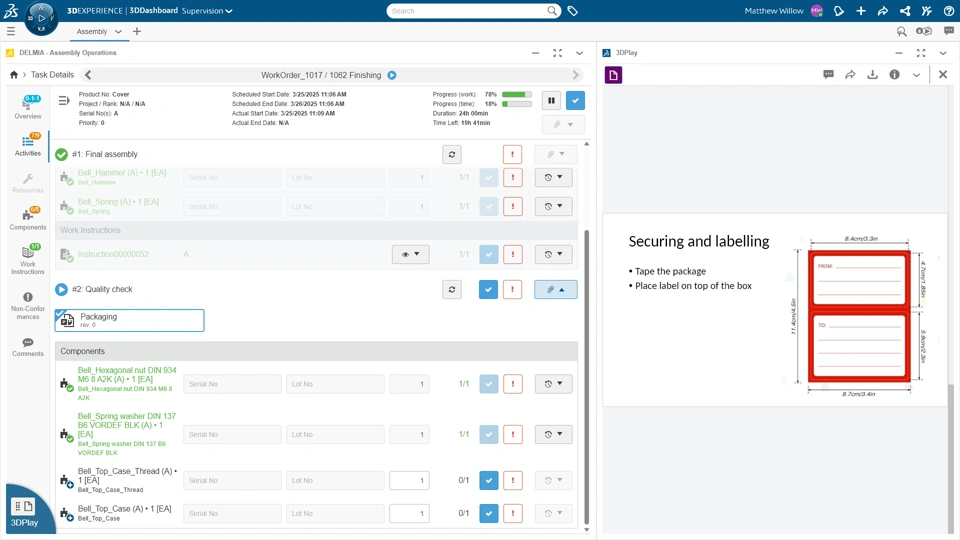Report issue for Final assembly

(512, 154)
